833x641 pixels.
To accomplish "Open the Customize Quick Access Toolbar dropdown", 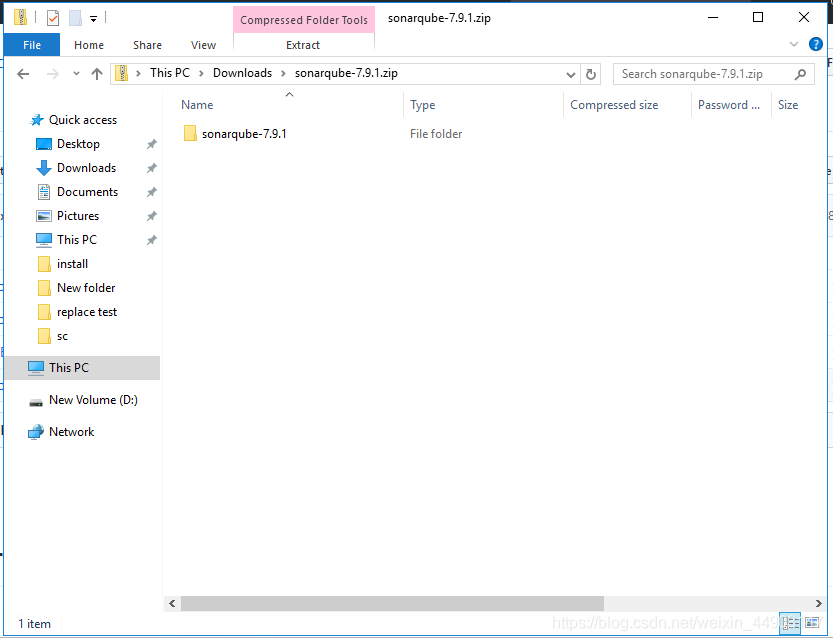I will click(x=93, y=19).
